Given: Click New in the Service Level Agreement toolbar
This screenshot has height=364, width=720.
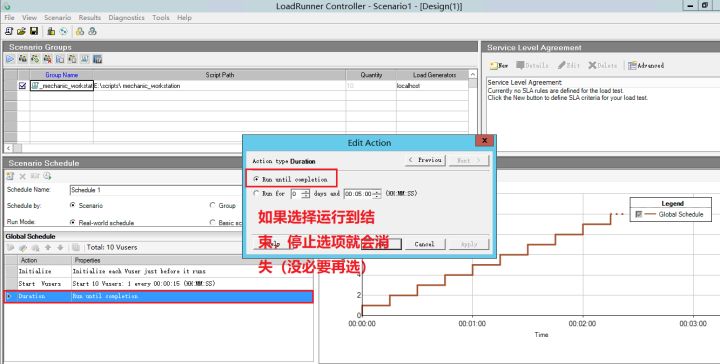Looking at the screenshot, I should tap(499, 66).
